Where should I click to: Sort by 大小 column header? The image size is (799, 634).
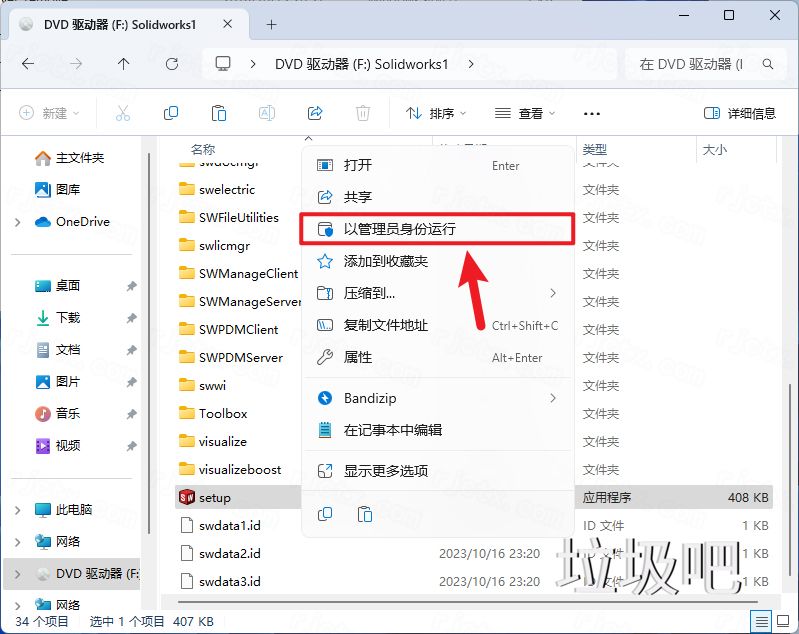714,149
